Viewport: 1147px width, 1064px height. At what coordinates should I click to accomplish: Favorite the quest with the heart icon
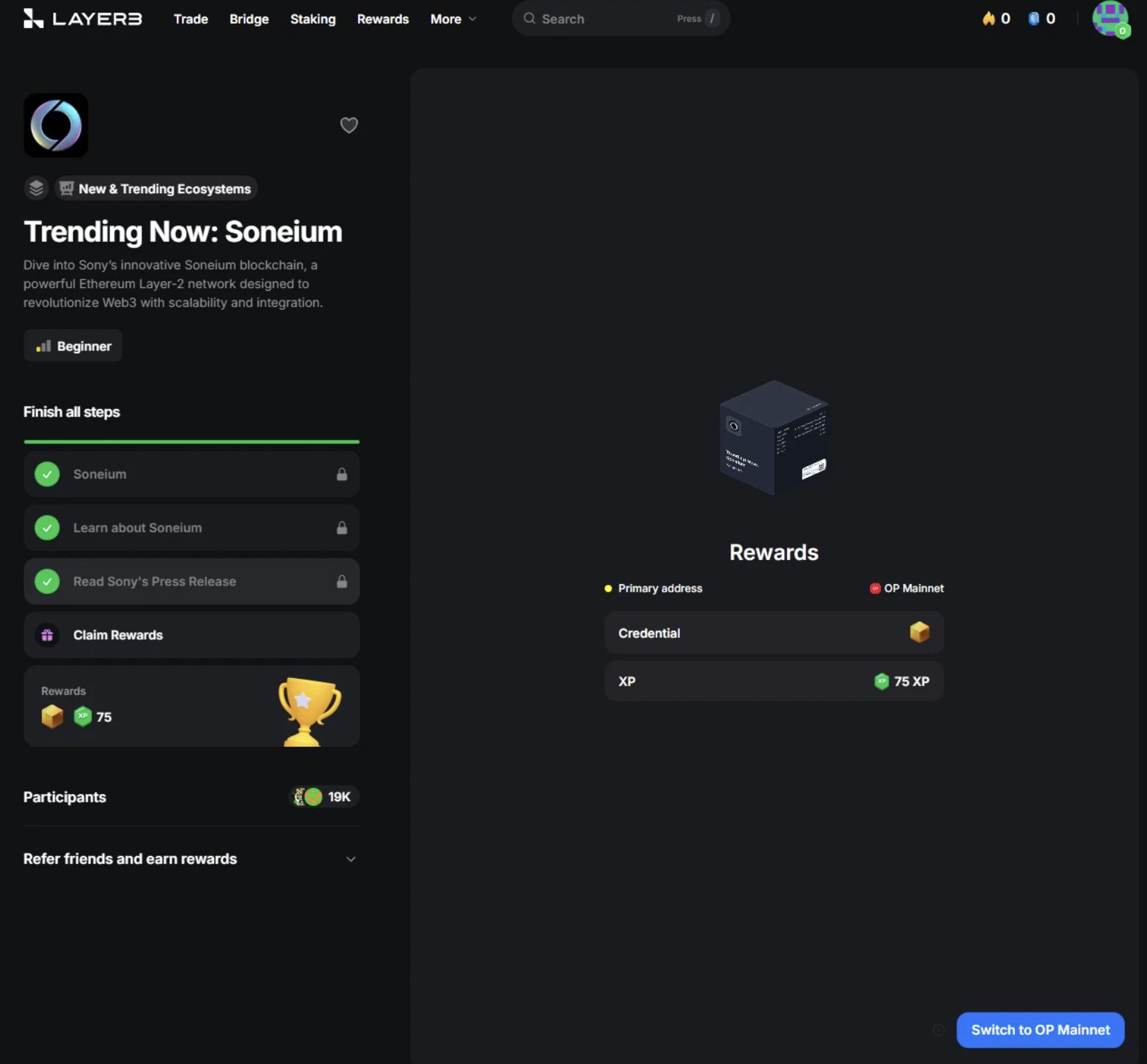pyautogui.click(x=349, y=125)
